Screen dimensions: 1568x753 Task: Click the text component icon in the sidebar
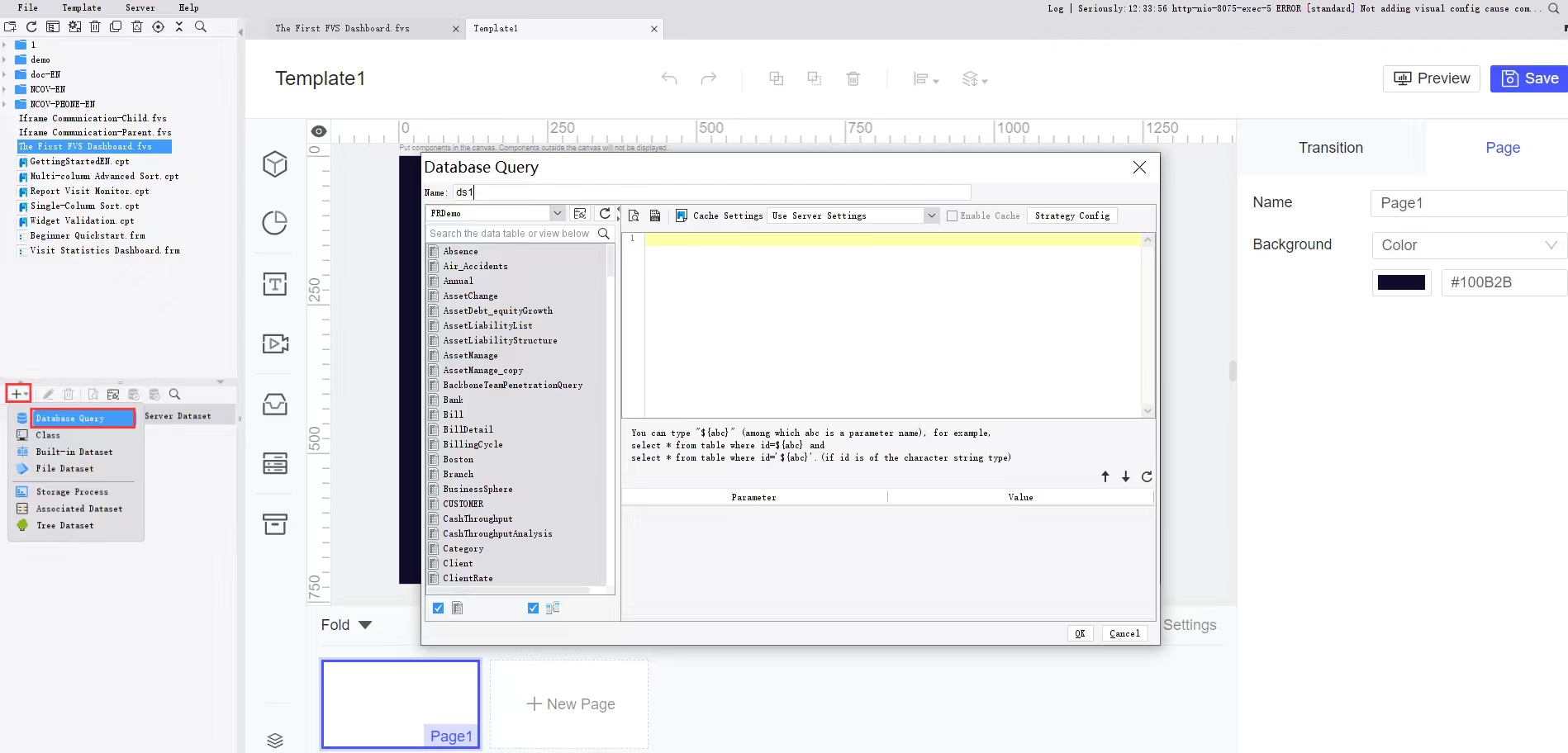275,284
